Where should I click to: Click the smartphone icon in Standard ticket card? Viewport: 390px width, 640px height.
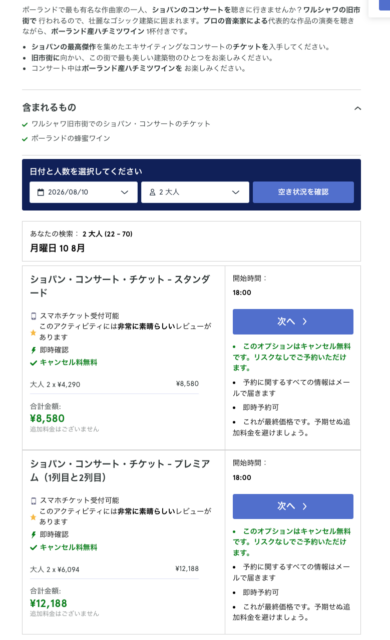(33, 316)
